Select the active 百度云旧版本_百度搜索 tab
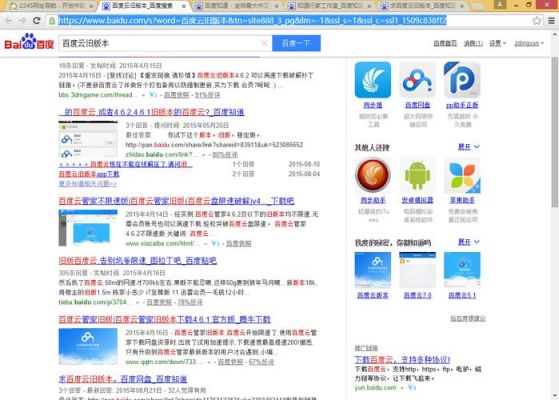559x400 pixels. coord(143,6)
